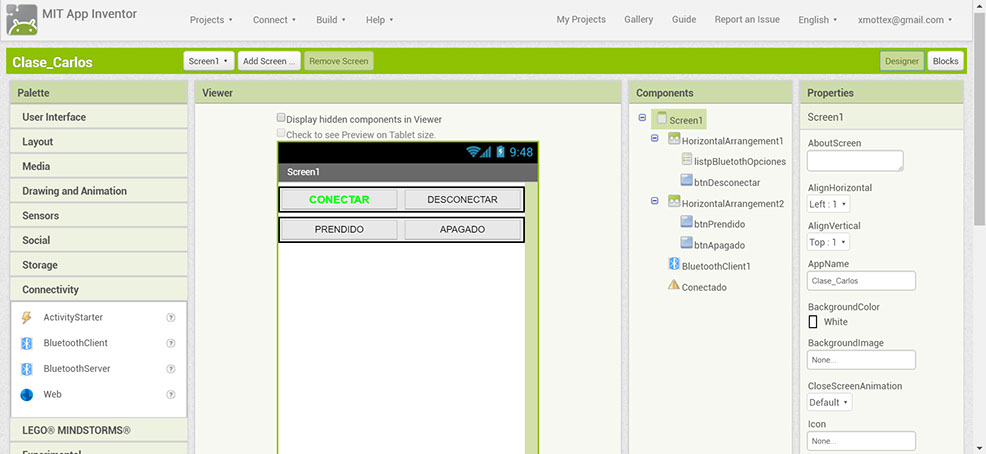The width and height of the screenshot is (986, 454).
Task: Select the BluetoothServer icon in palette
Action: (26, 368)
